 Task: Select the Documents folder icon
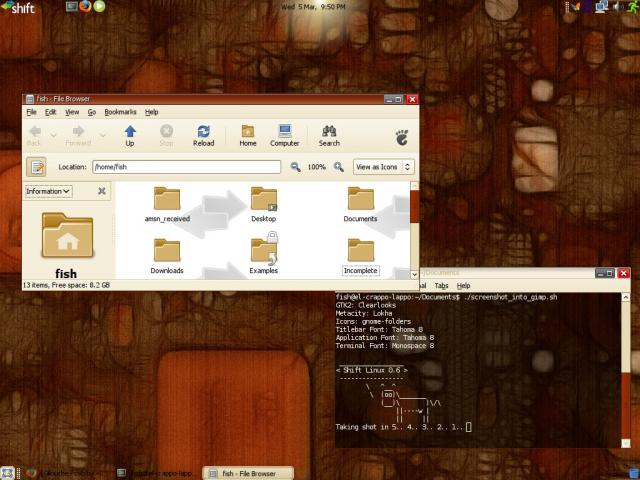(x=360, y=205)
